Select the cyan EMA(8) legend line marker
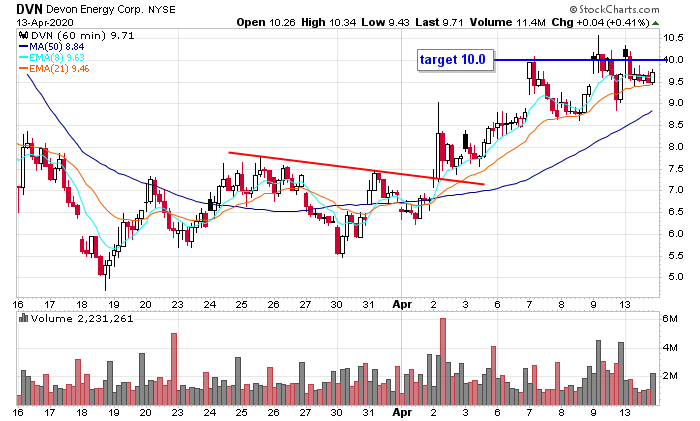Image resolution: width=700 pixels, height=421 pixels. pos(23,58)
